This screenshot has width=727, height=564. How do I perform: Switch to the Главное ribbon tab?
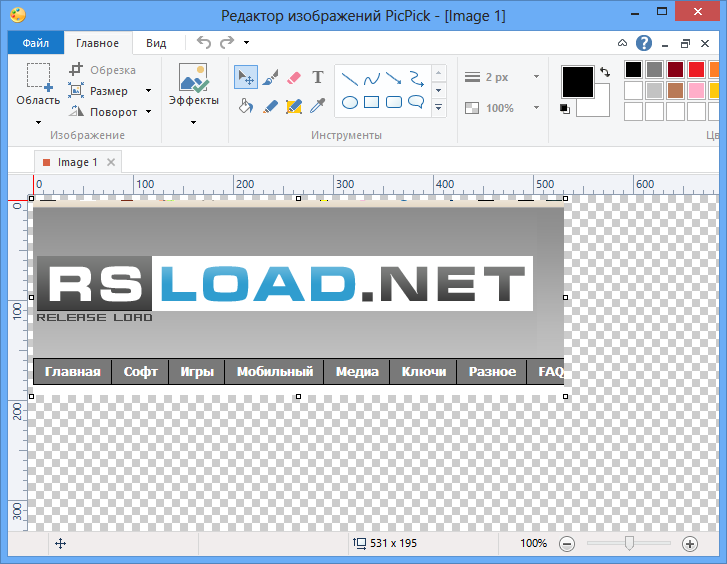(x=97, y=43)
